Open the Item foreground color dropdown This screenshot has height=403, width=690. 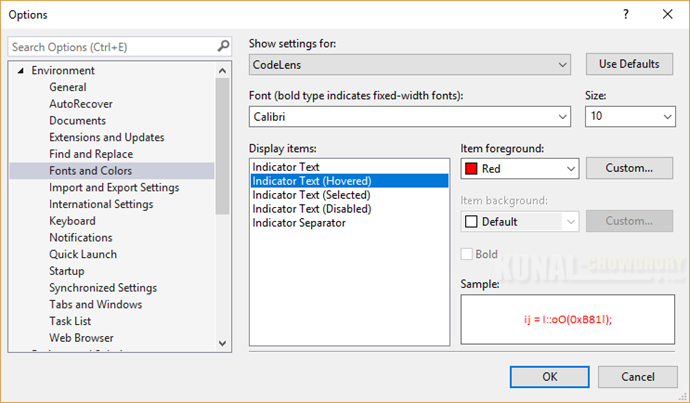[x=571, y=169]
